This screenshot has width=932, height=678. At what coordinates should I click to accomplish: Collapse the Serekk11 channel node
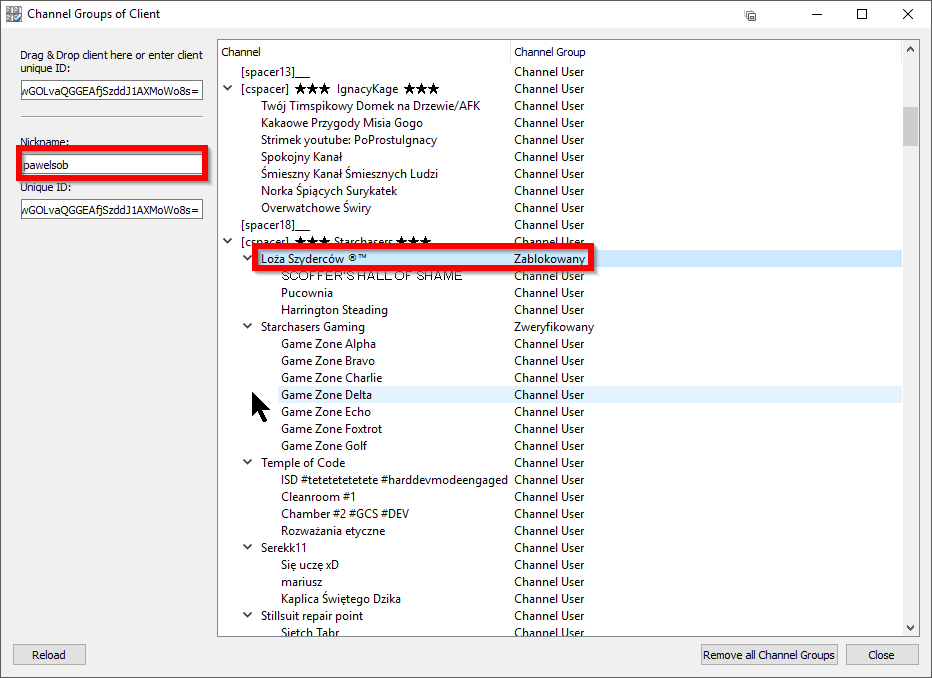(x=247, y=548)
